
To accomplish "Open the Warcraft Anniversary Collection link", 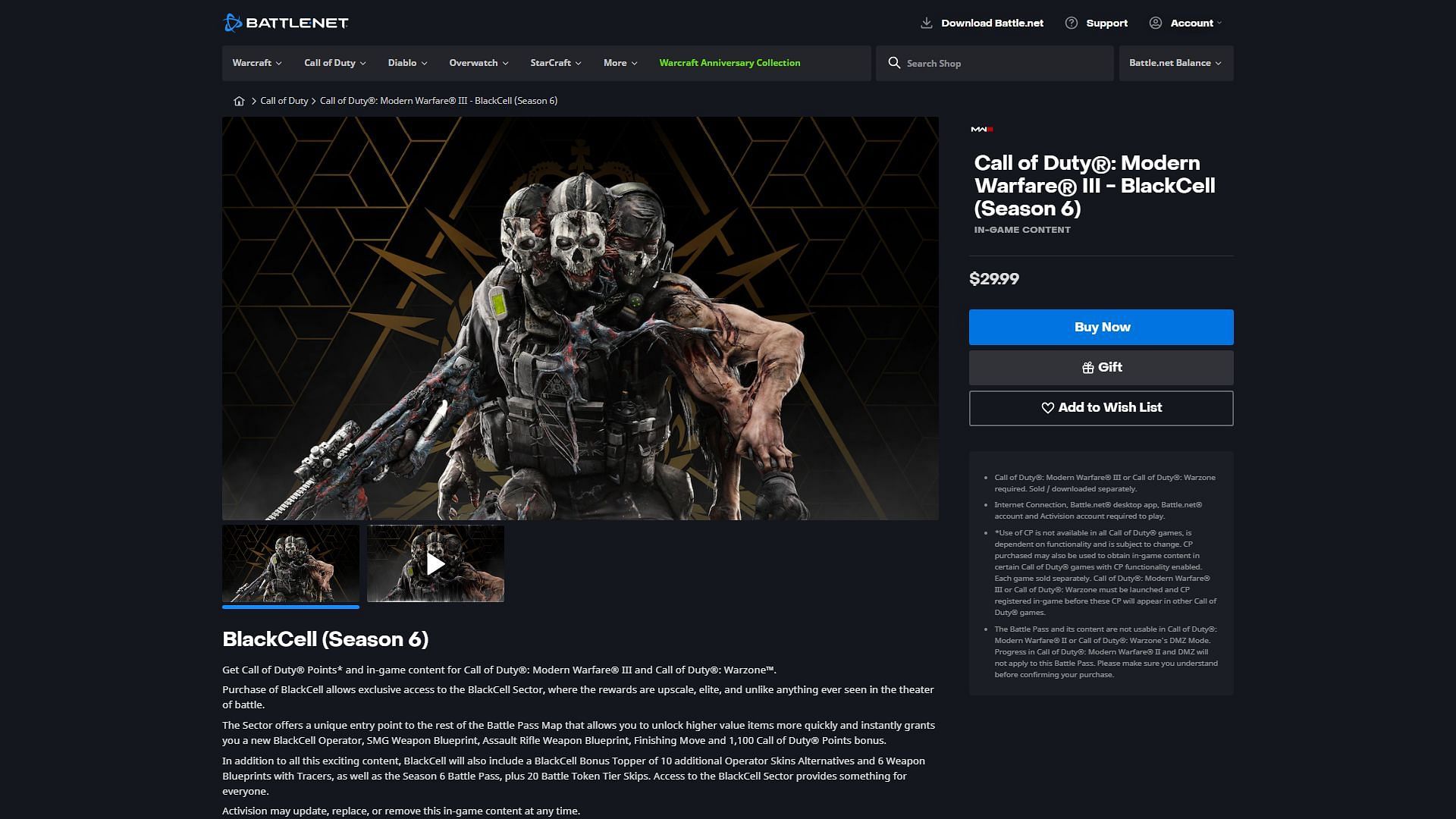I will click(729, 62).
